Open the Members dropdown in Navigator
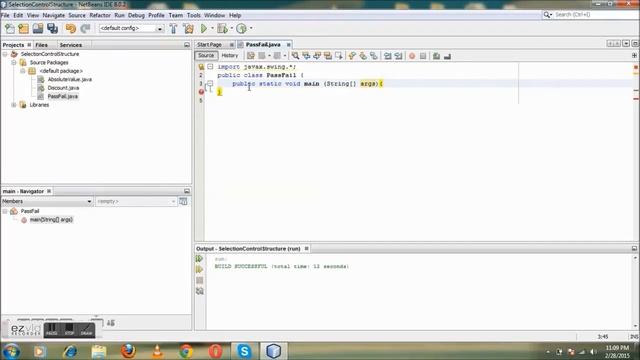 pos(47,201)
